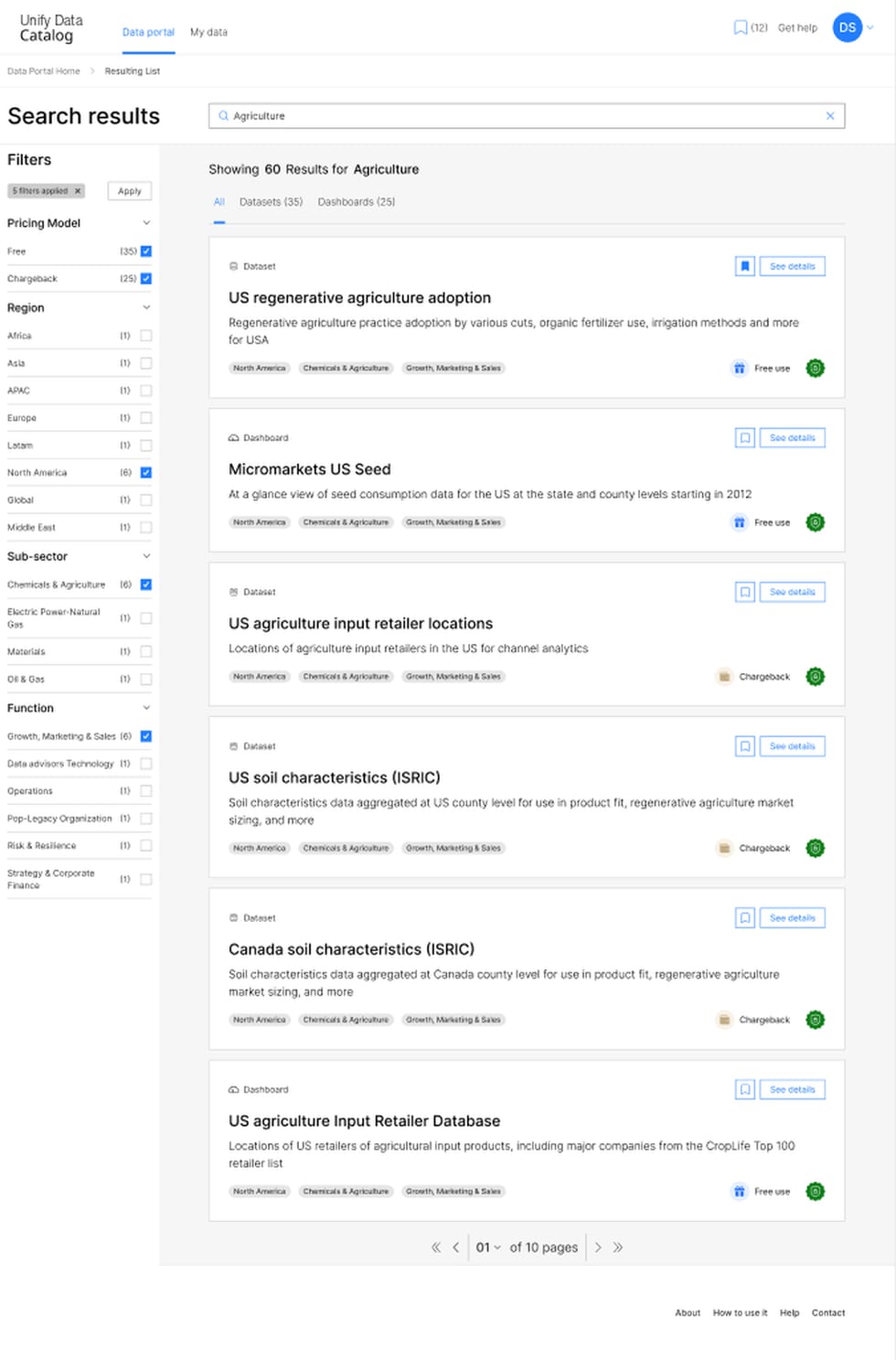Apply the selected filters

click(130, 191)
